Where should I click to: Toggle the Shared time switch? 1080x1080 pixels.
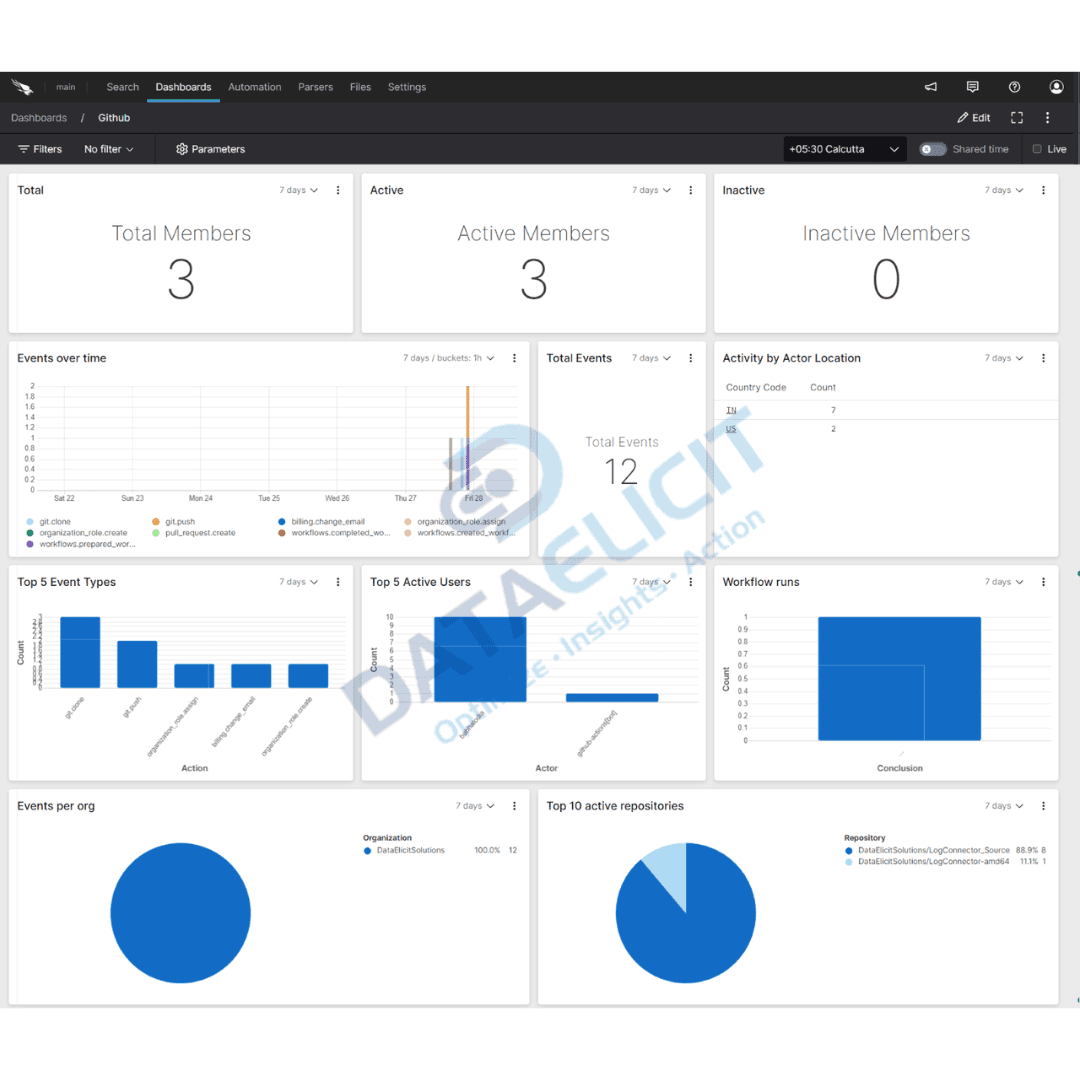coord(932,149)
